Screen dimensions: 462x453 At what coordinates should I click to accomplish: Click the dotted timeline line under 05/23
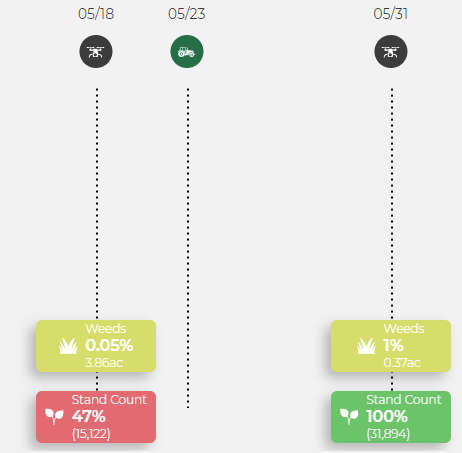click(x=188, y=248)
